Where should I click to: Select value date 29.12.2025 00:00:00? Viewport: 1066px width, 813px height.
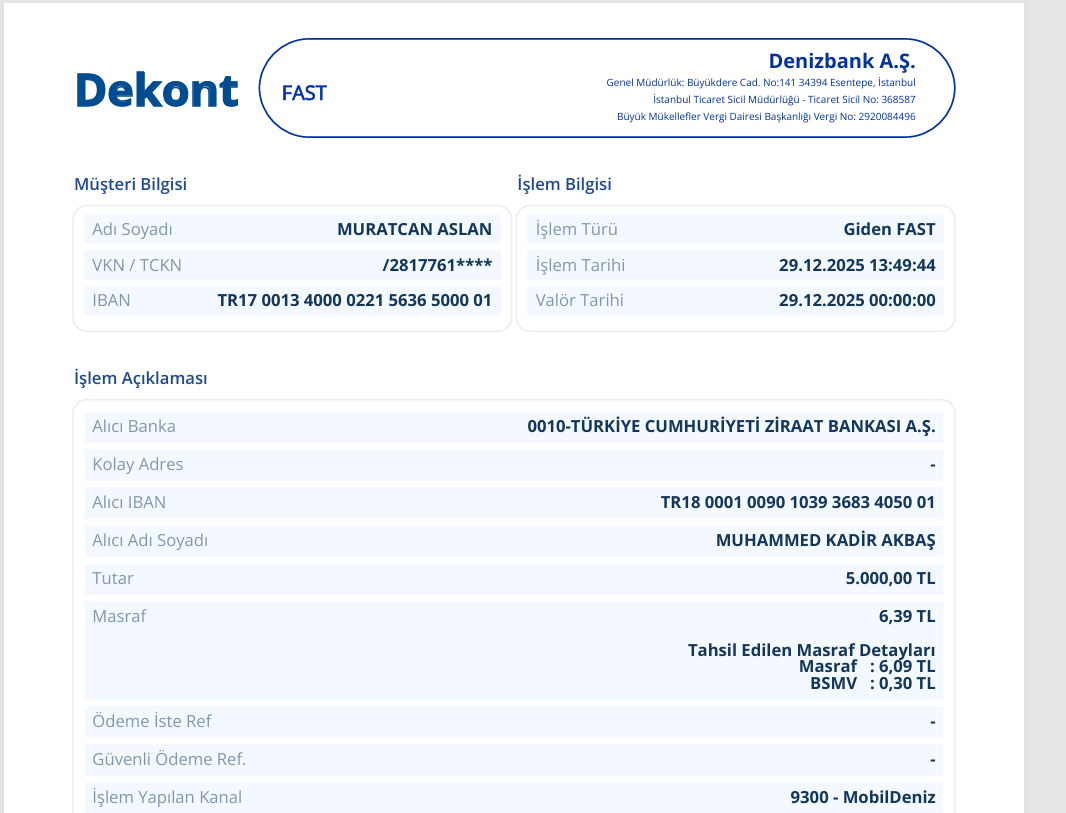click(857, 300)
